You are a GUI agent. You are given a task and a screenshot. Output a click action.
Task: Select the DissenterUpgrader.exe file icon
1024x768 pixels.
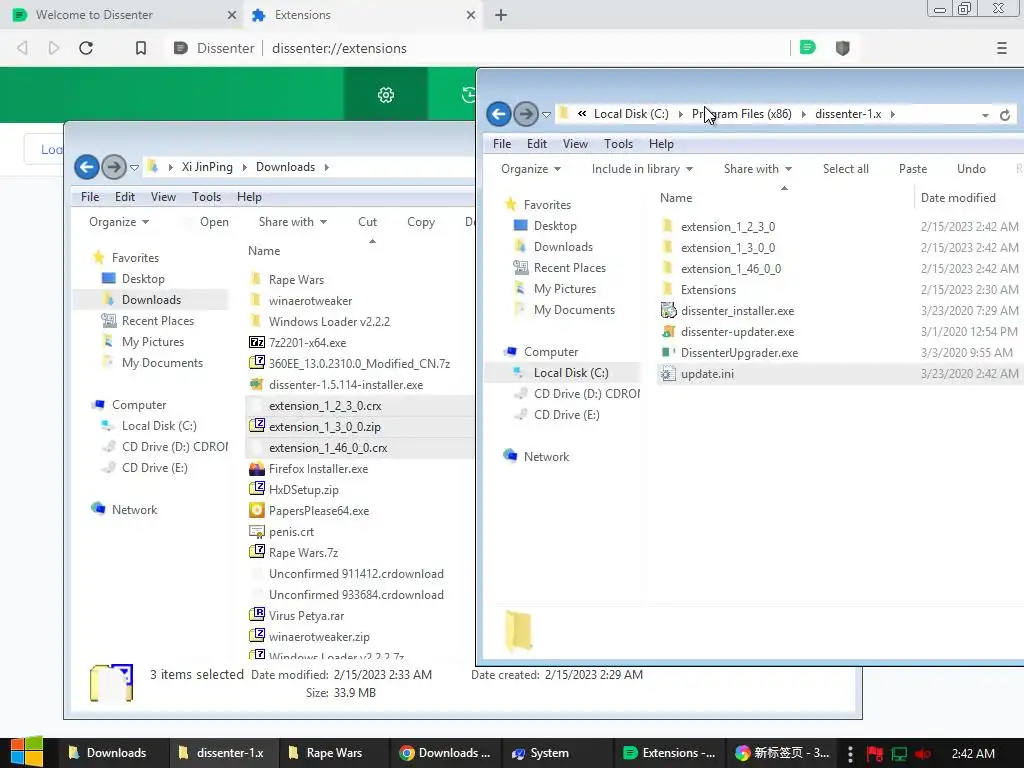[667, 352]
